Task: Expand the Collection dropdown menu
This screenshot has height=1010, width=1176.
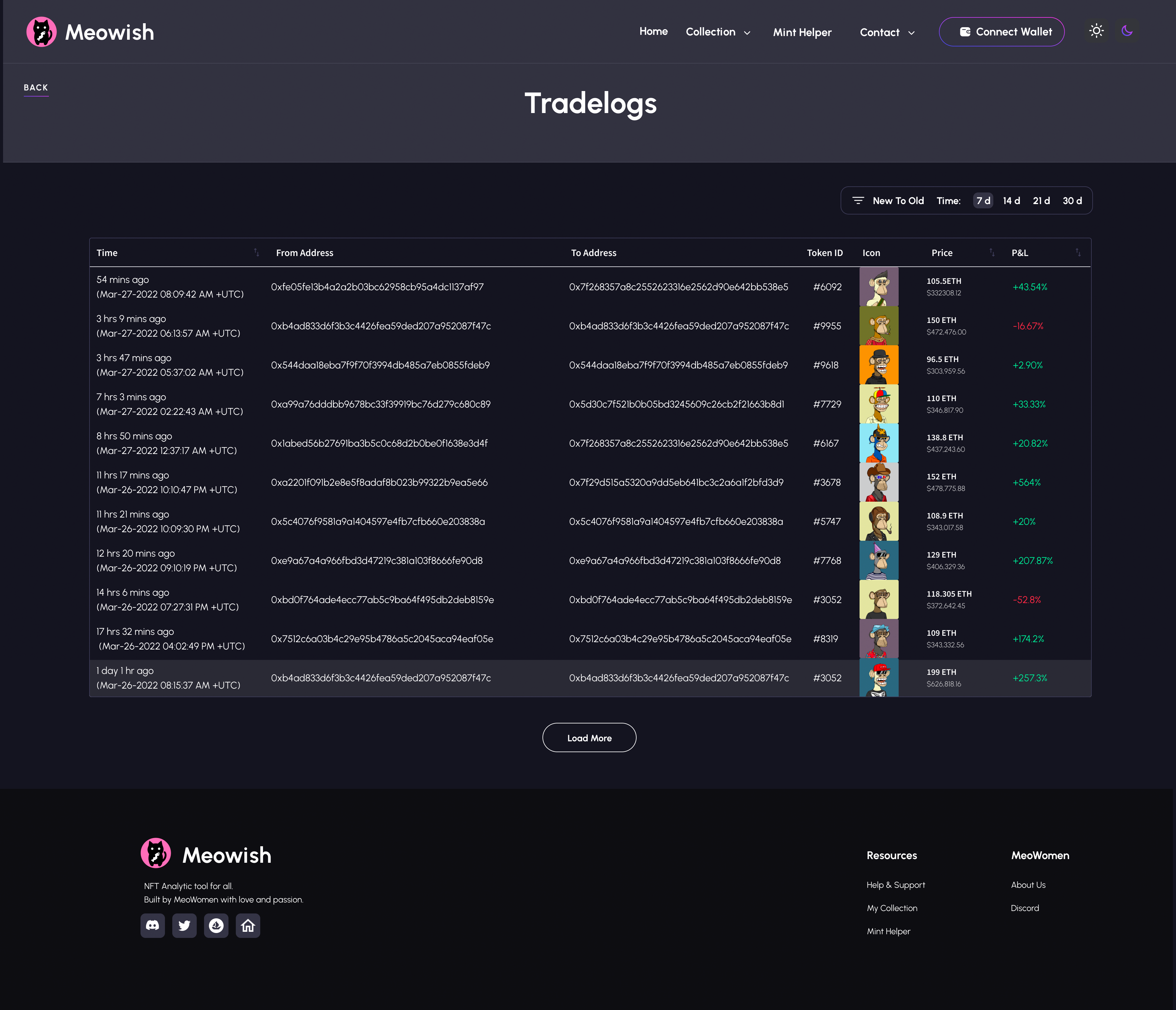Action: (718, 32)
